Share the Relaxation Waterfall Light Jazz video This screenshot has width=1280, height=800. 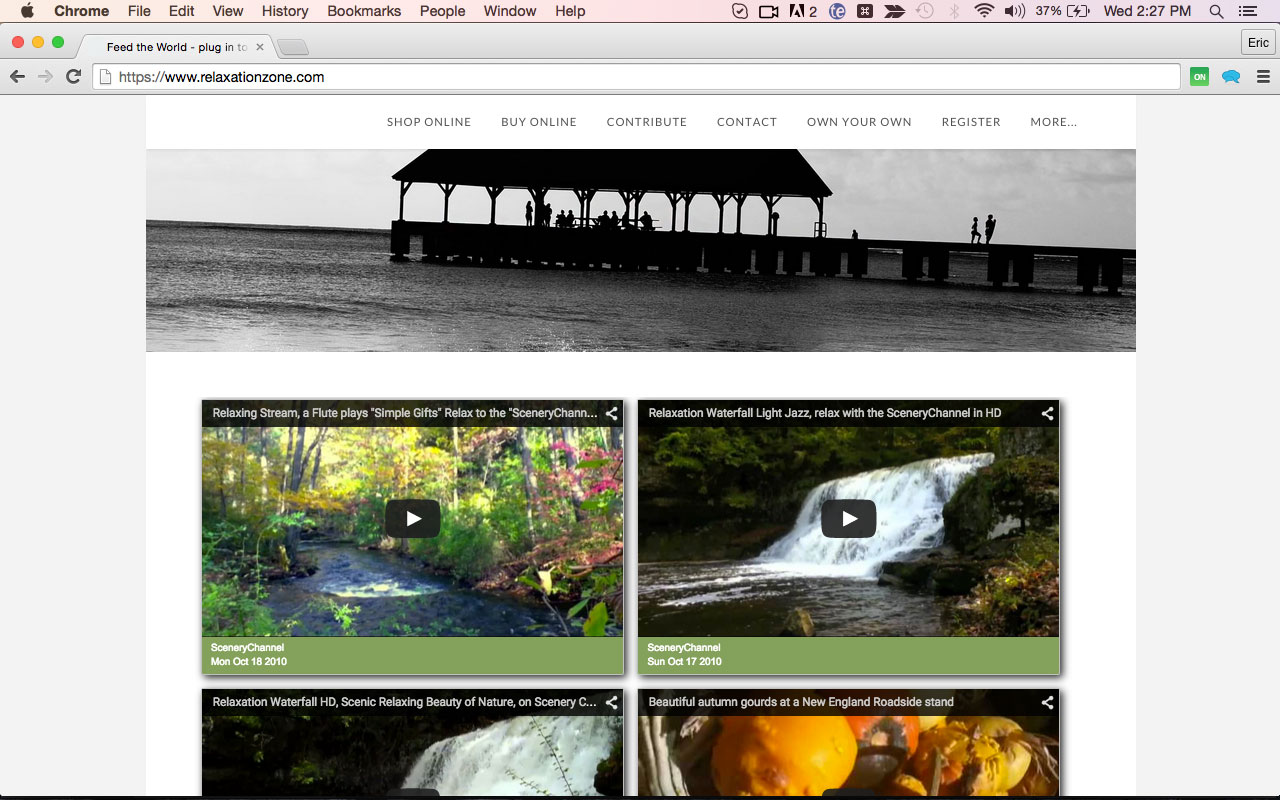coord(1047,413)
